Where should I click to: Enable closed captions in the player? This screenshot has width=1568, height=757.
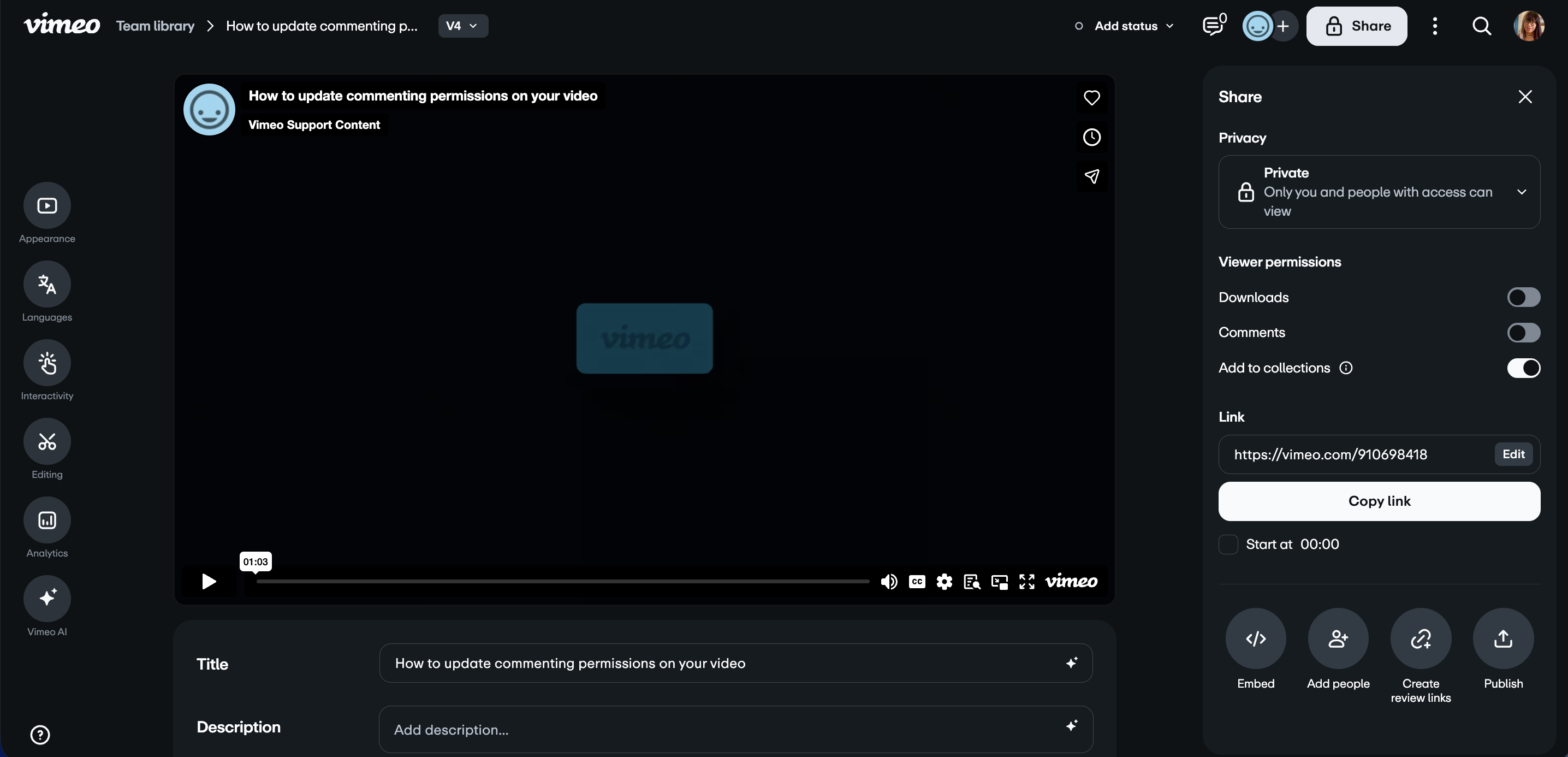(917, 582)
